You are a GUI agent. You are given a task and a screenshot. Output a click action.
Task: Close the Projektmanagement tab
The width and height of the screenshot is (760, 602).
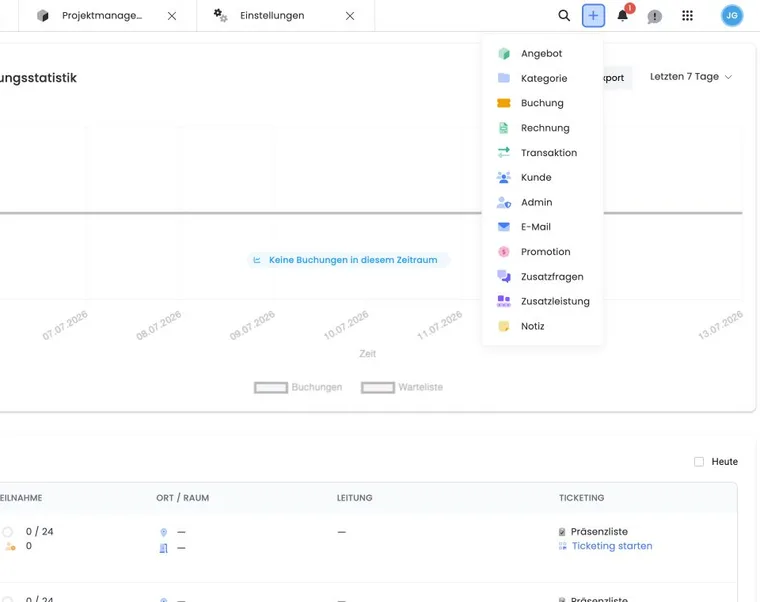click(x=172, y=16)
